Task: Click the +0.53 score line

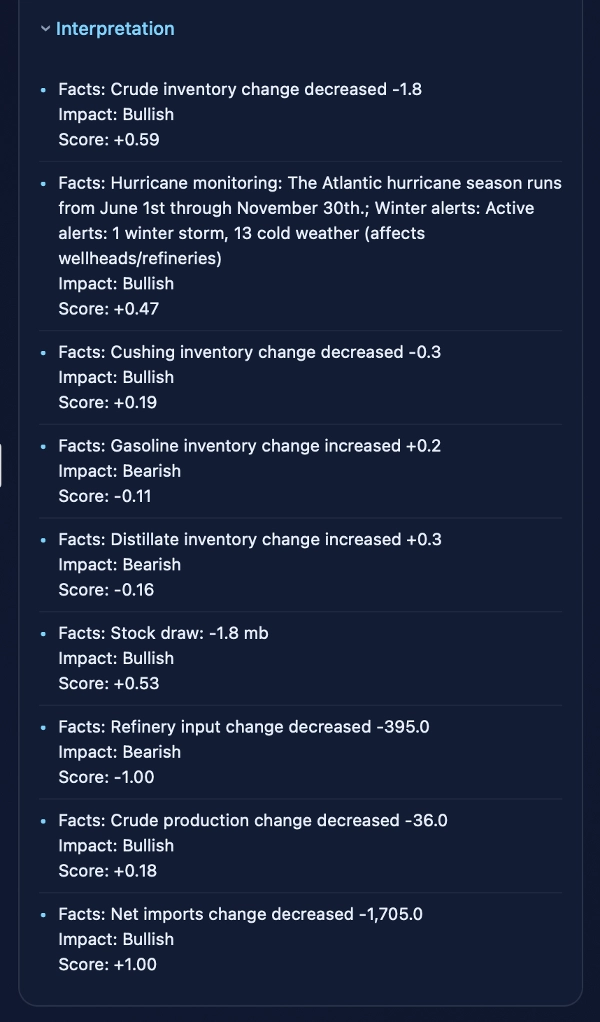Action: click(108, 683)
